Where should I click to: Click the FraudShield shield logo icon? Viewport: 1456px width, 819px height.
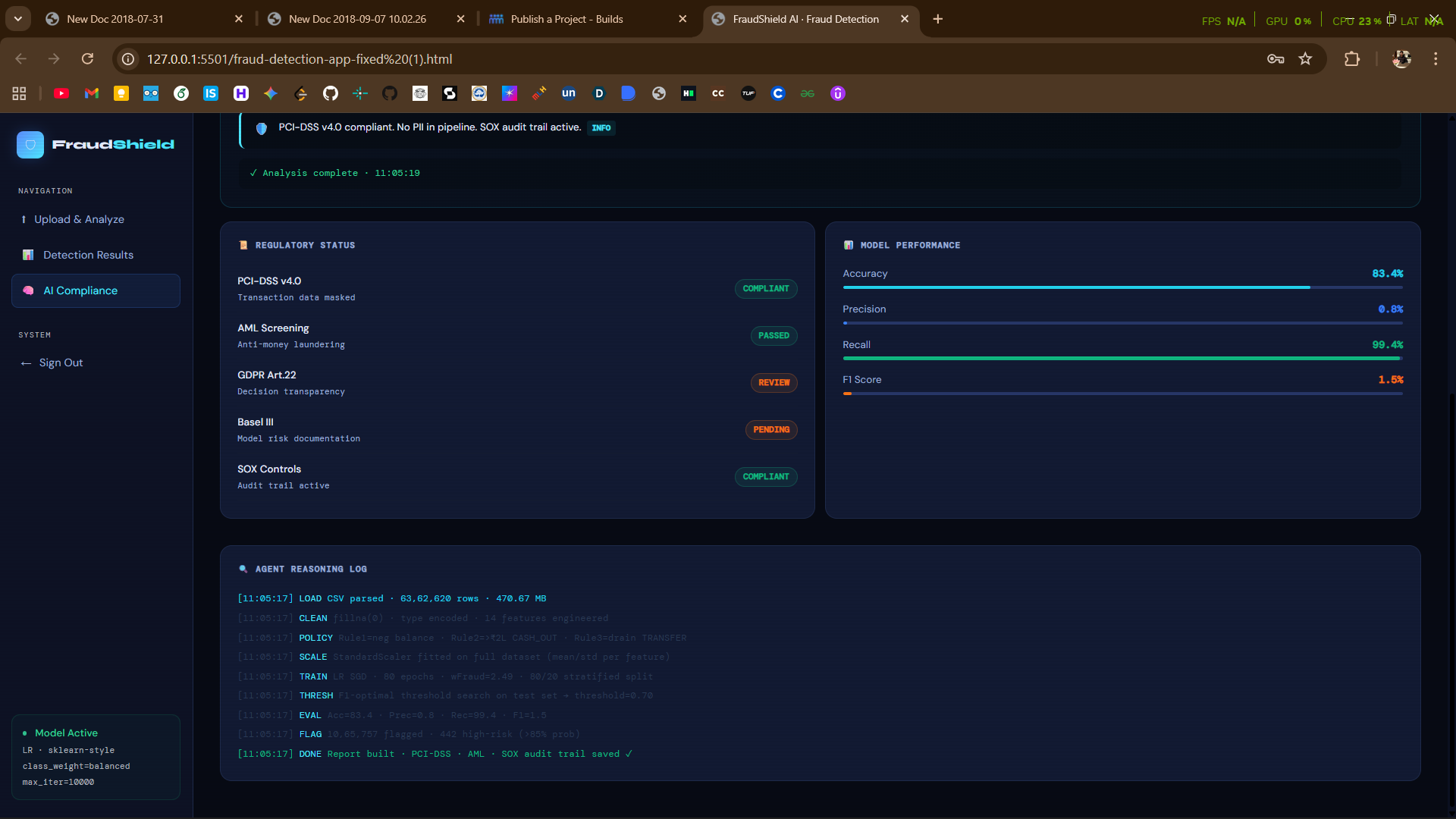tap(30, 144)
